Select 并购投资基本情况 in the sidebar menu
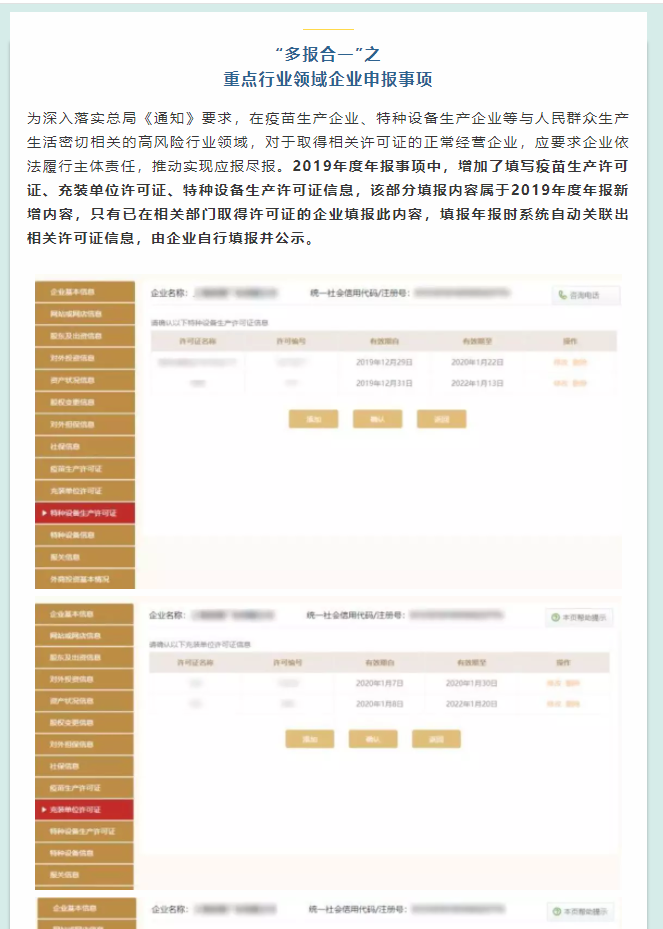The height and width of the screenshot is (929, 663). pyautogui.click(x=83, y=579)
